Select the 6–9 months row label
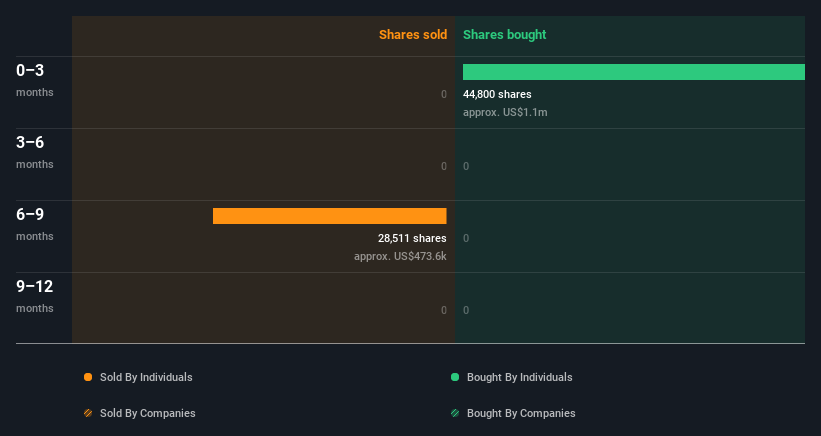 pyautogui.click(x=35, y=225)
